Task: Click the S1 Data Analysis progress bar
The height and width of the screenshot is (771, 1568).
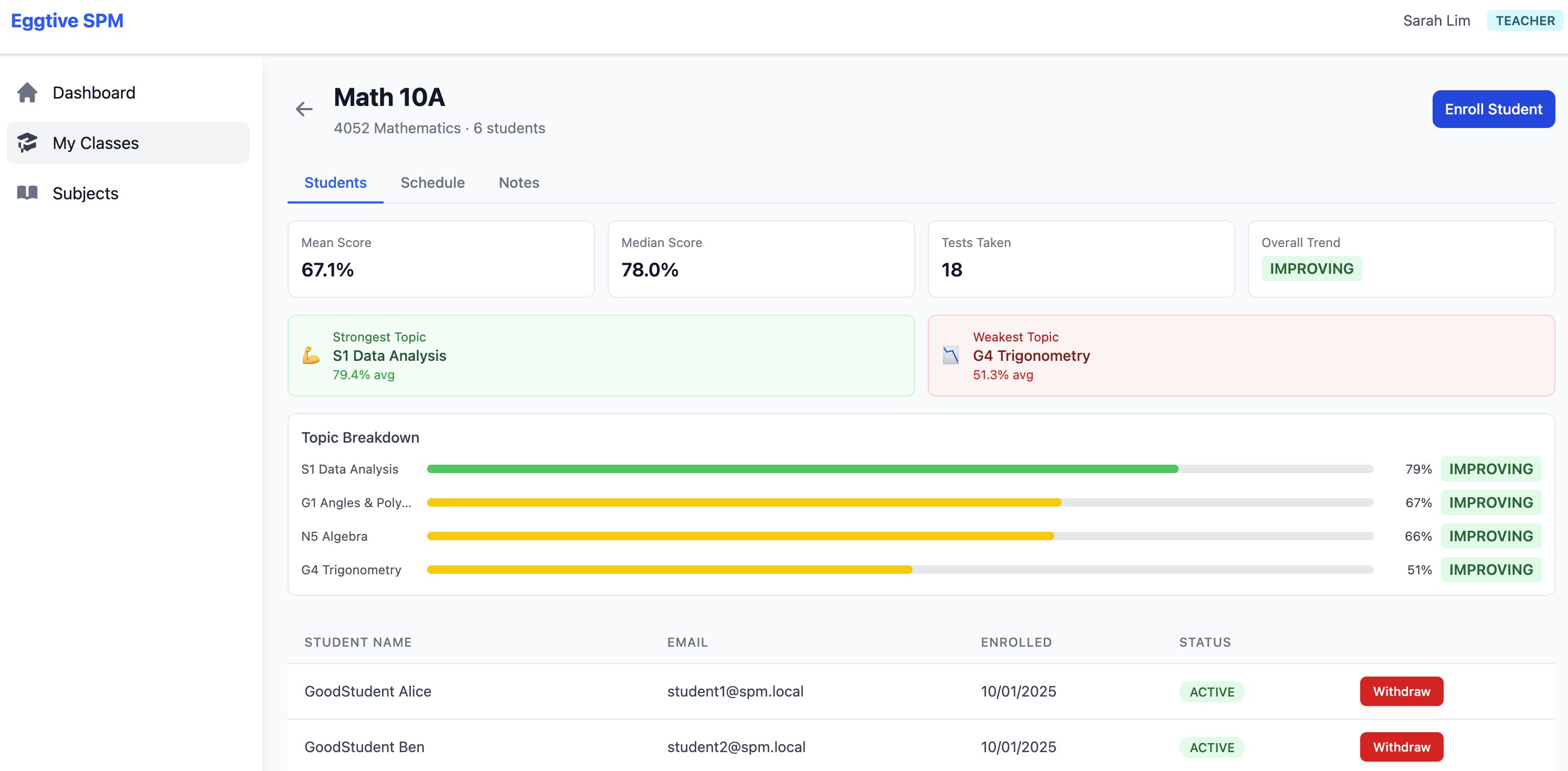Action: (x=899, y=469)
